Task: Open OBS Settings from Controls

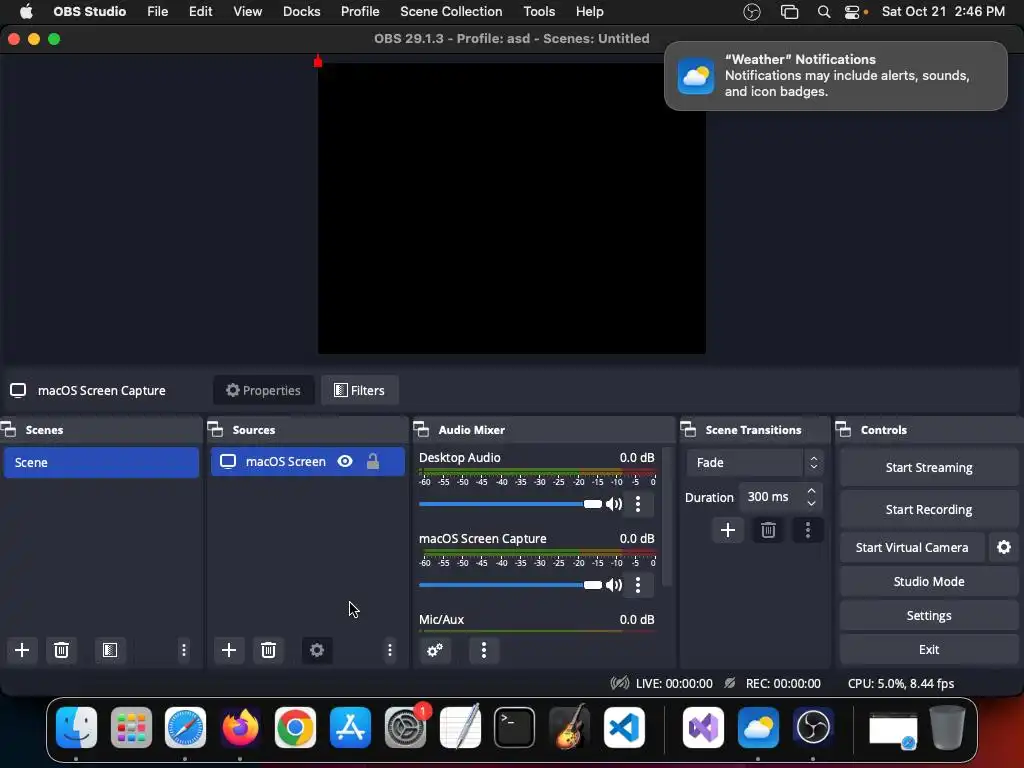Action: coord(929,615)
